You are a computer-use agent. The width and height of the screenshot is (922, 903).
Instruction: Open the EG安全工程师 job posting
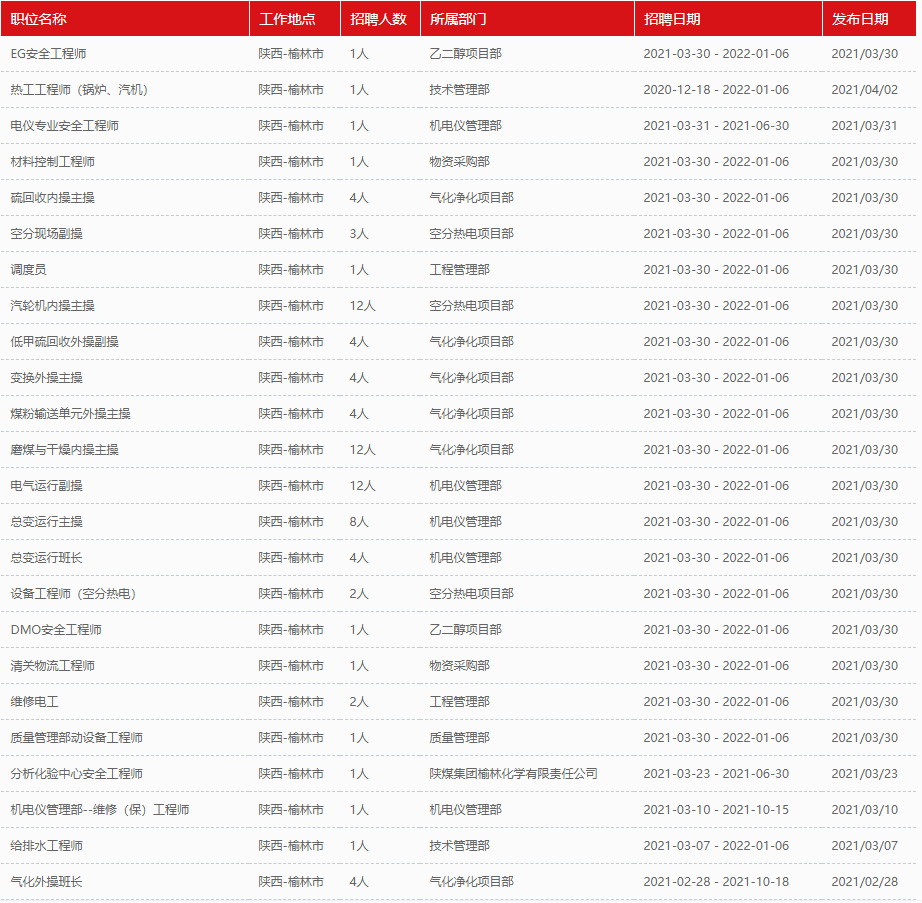click(48, 54)
